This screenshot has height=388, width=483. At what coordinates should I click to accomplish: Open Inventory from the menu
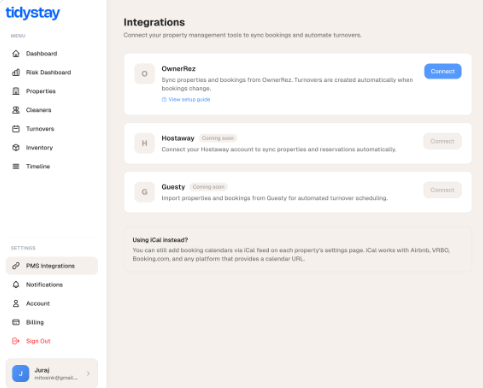(52, 147)
